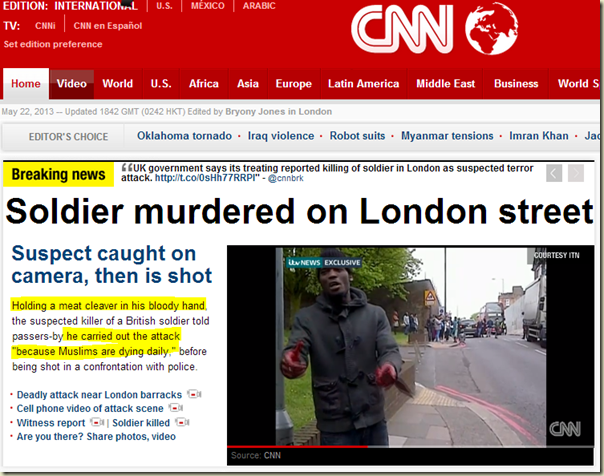Screen dimensions: 604x476
Task: Go to previous breaking news item arrow
Action: 554,173
